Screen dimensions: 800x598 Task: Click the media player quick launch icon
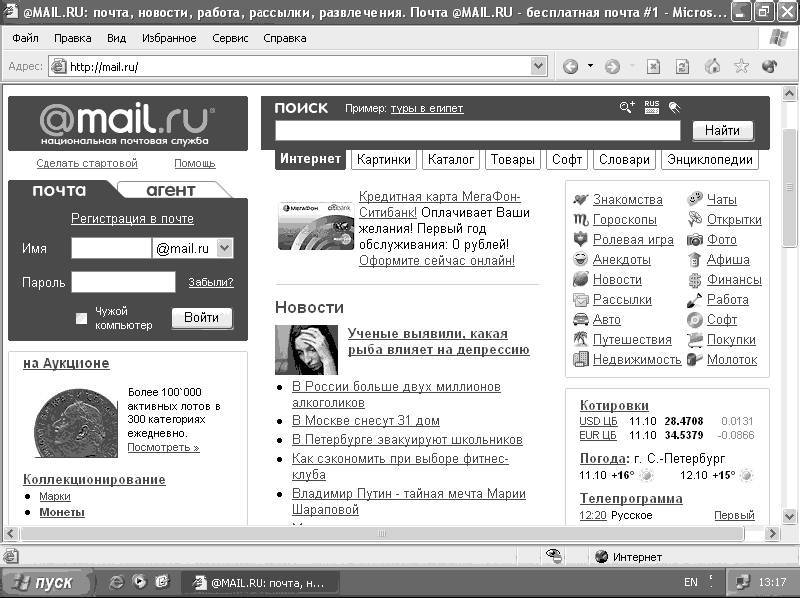pos(139,582)
